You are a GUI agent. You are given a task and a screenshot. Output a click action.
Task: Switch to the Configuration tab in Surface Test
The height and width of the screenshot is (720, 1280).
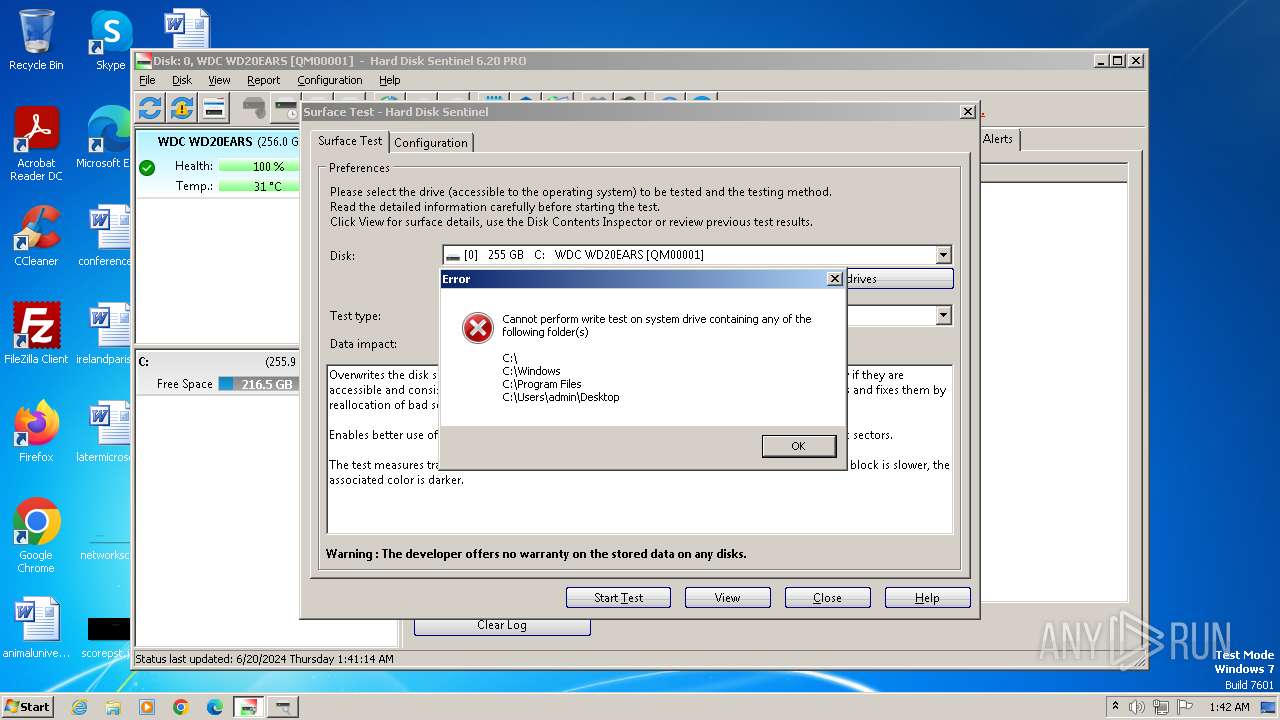pos(430,143)
